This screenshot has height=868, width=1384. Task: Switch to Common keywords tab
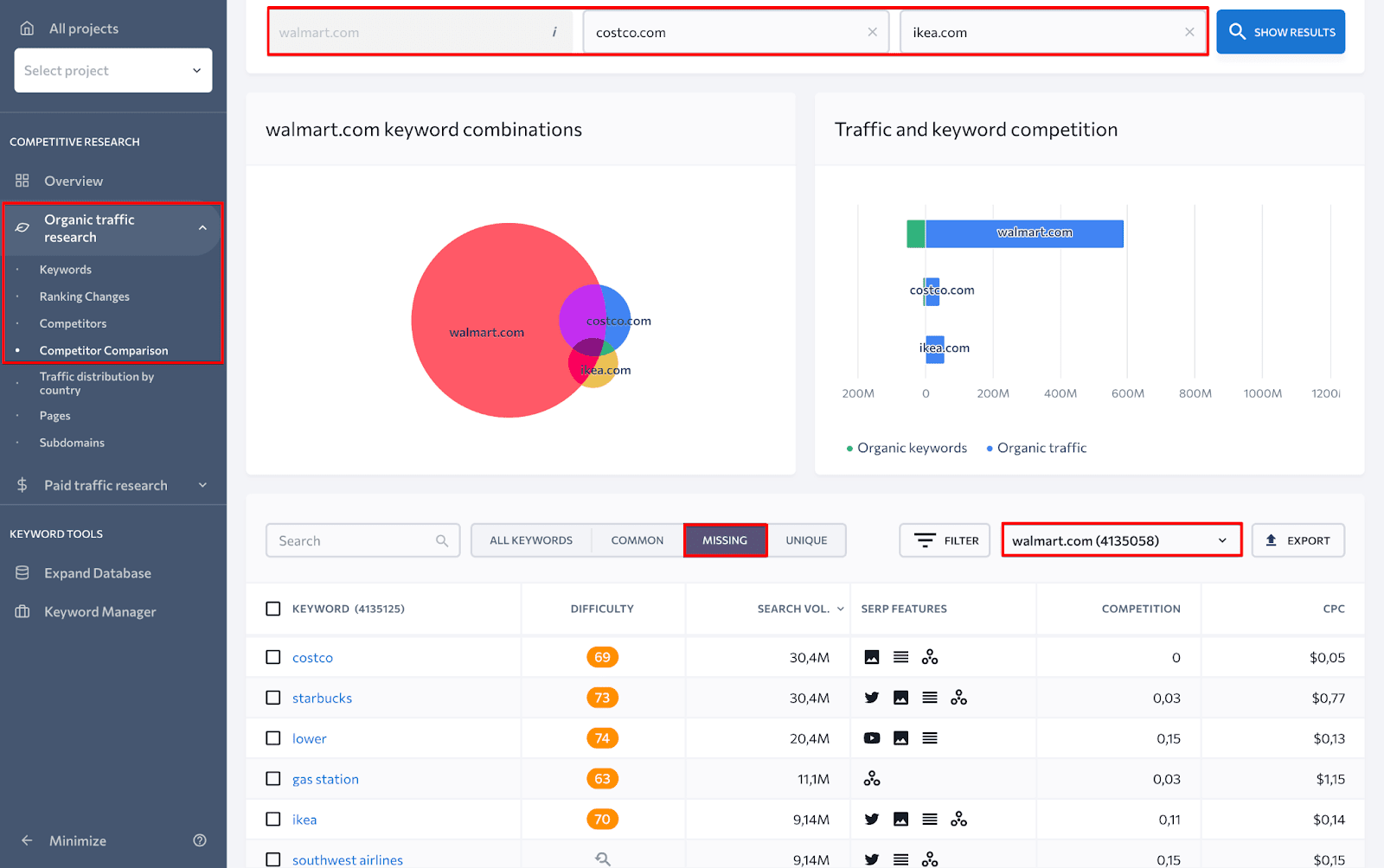(638, 540)
